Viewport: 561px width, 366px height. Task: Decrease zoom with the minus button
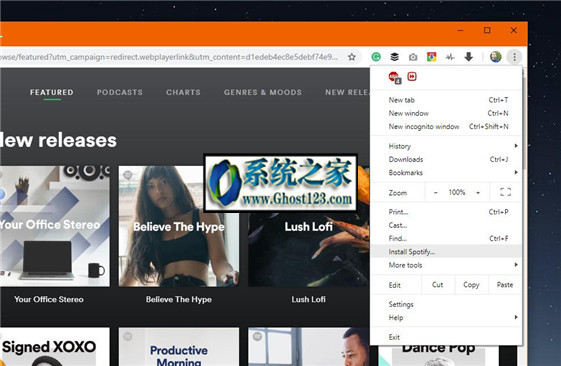coord(435,192)
